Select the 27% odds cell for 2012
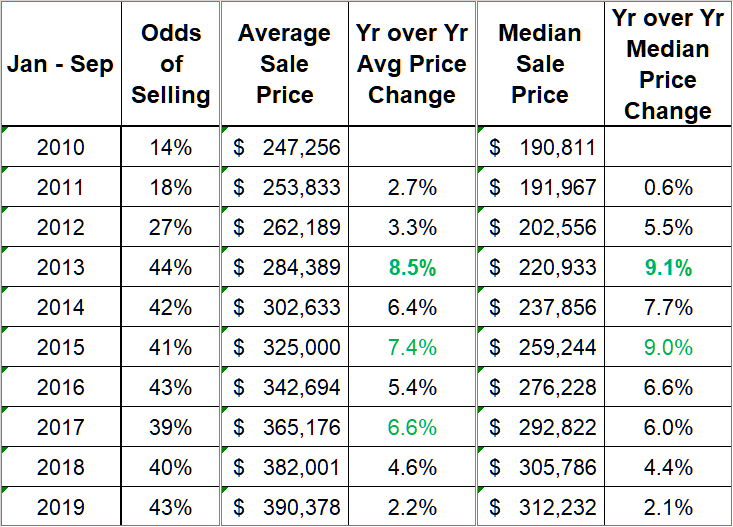Screen dimensions: 733x527 (171, 228)
